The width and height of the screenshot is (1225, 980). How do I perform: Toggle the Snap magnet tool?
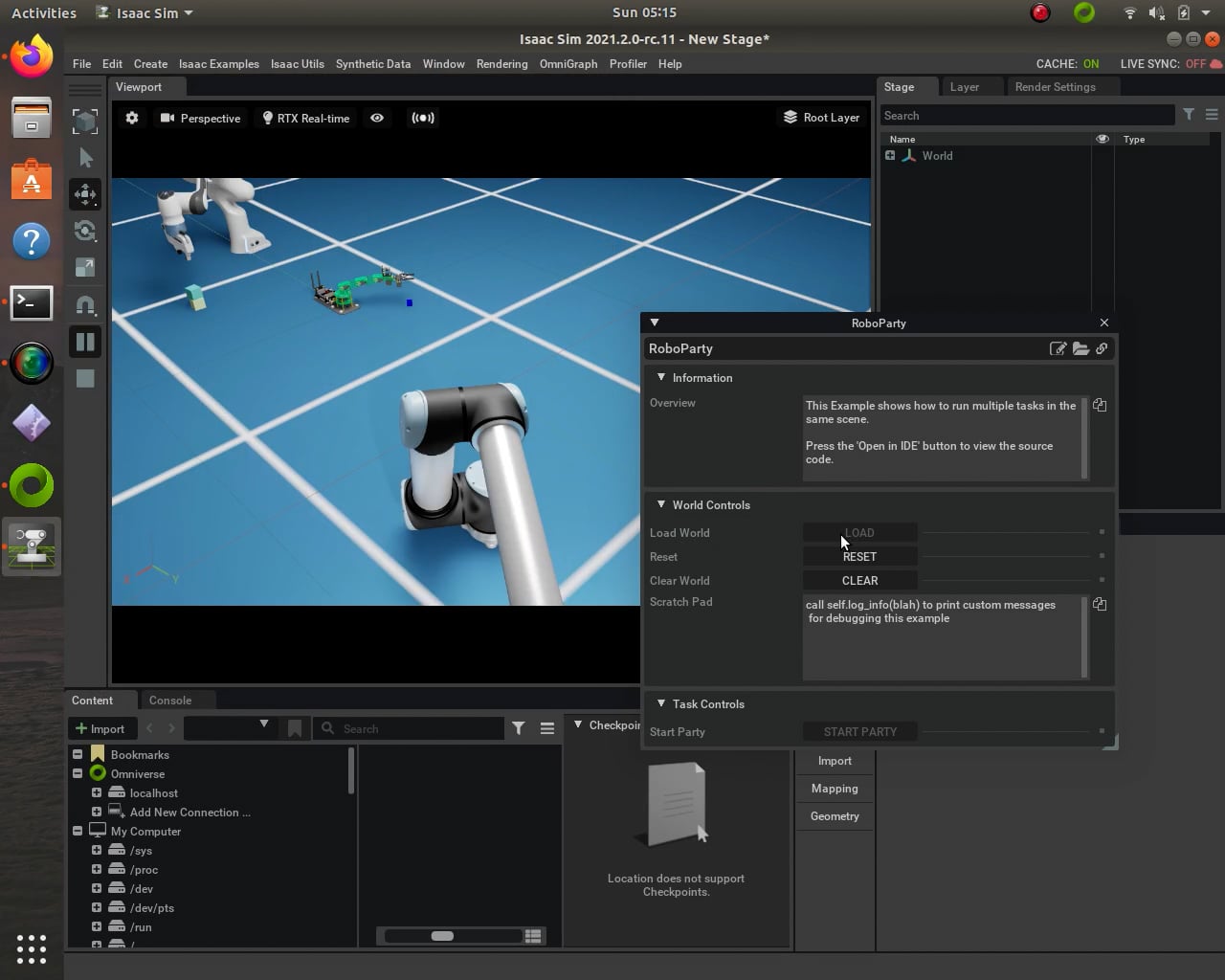(x=85, y=305)
